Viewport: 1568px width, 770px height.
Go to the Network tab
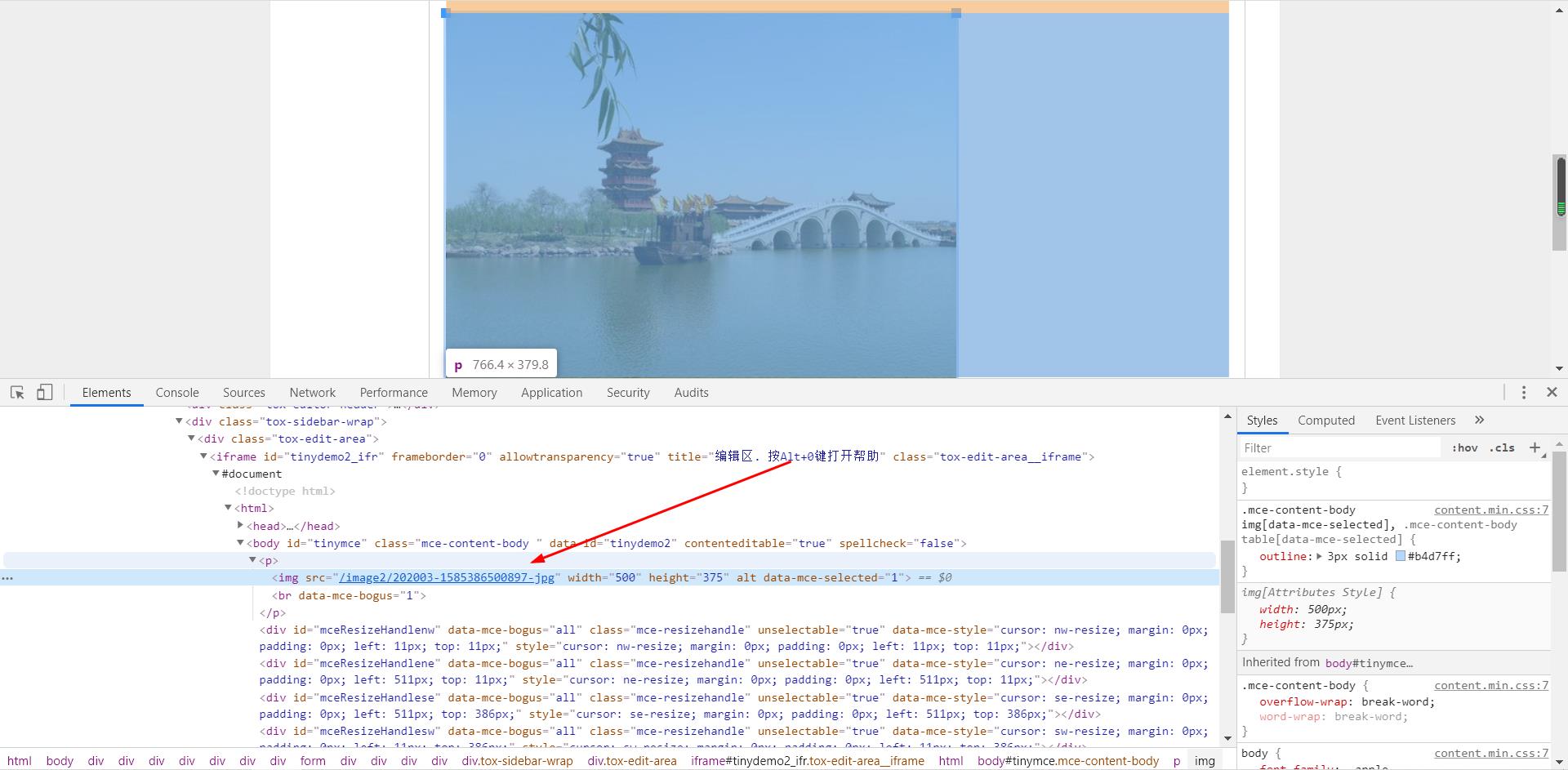(x=312, y=393)
